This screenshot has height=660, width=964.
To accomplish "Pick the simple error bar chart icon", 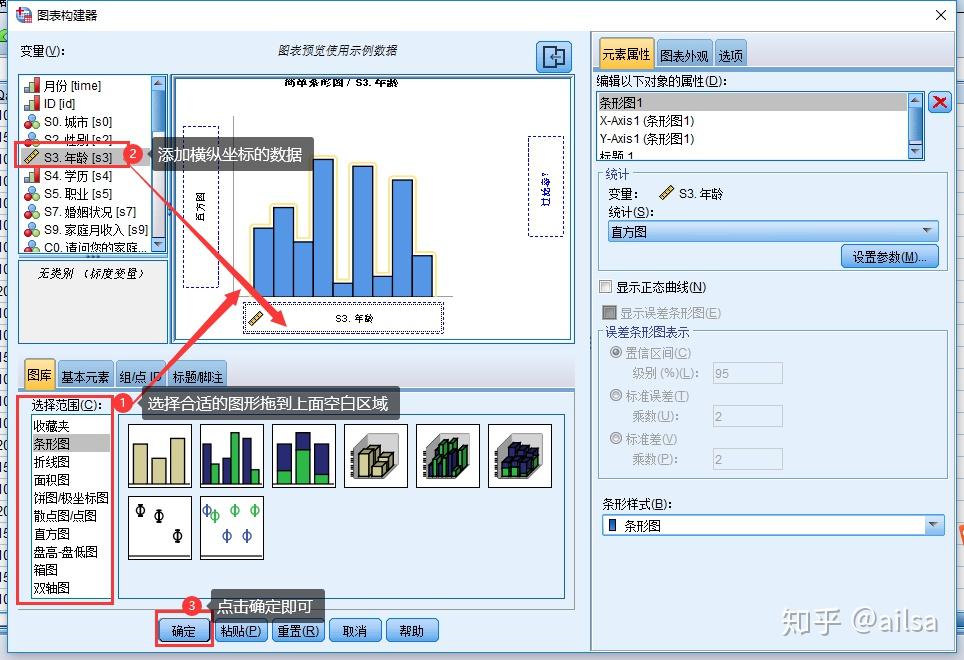I will tap(160, 527).
